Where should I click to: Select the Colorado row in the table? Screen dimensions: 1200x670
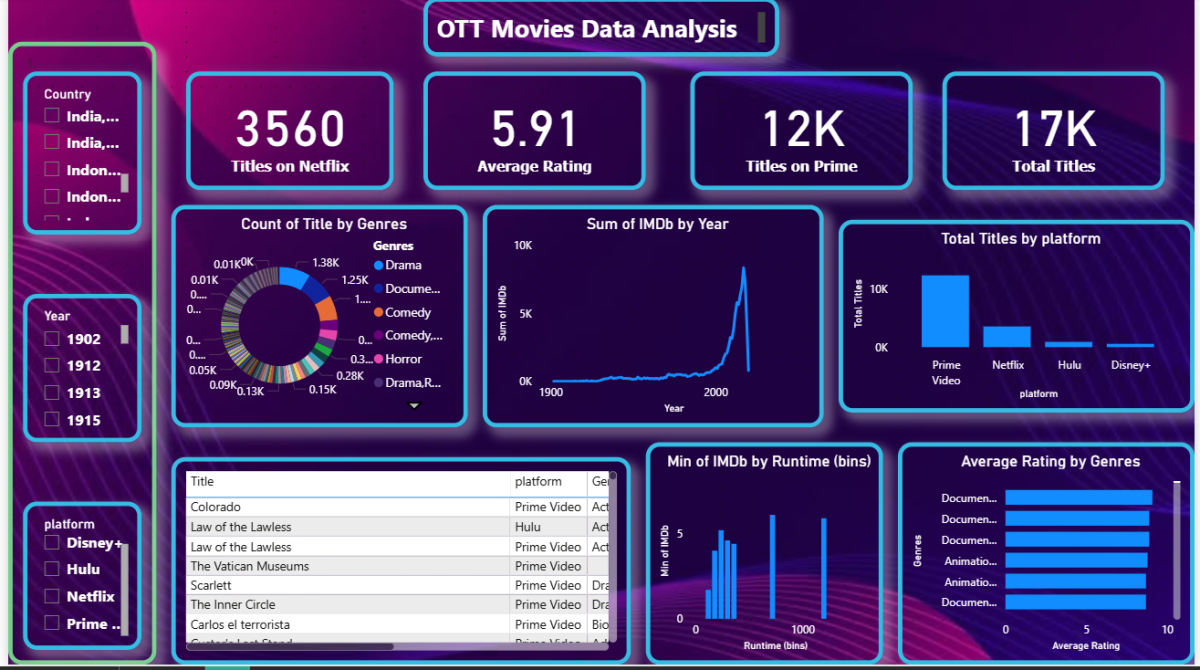pyautogui.click(x=216, y=507)
